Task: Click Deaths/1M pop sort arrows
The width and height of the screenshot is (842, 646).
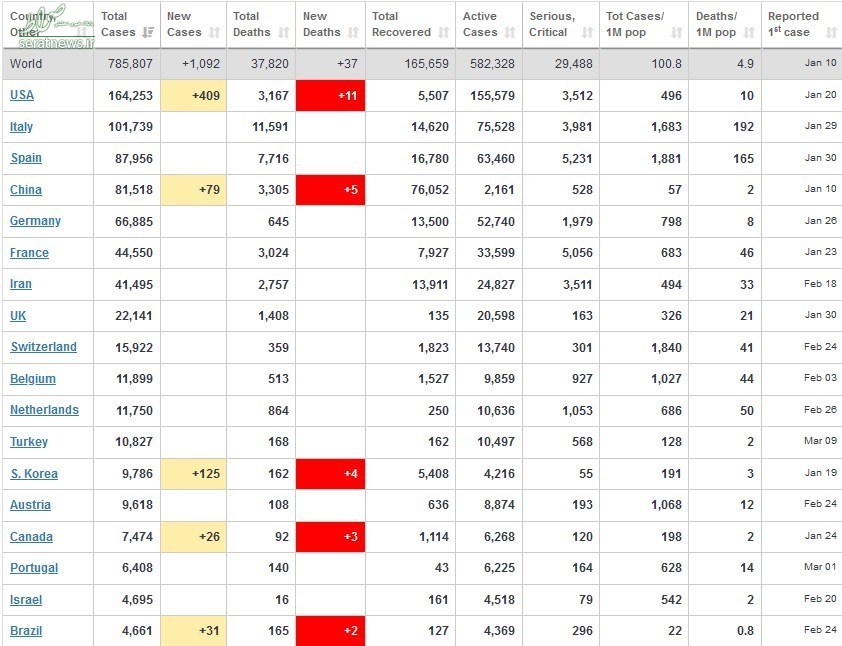Action: pyautogui.click(x=748, y=33)
